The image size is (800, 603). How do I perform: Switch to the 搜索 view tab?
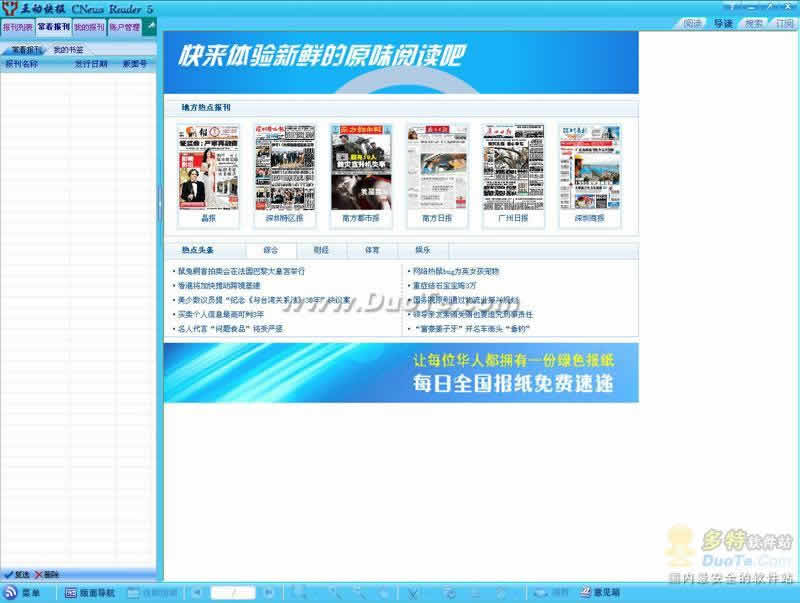754,23
